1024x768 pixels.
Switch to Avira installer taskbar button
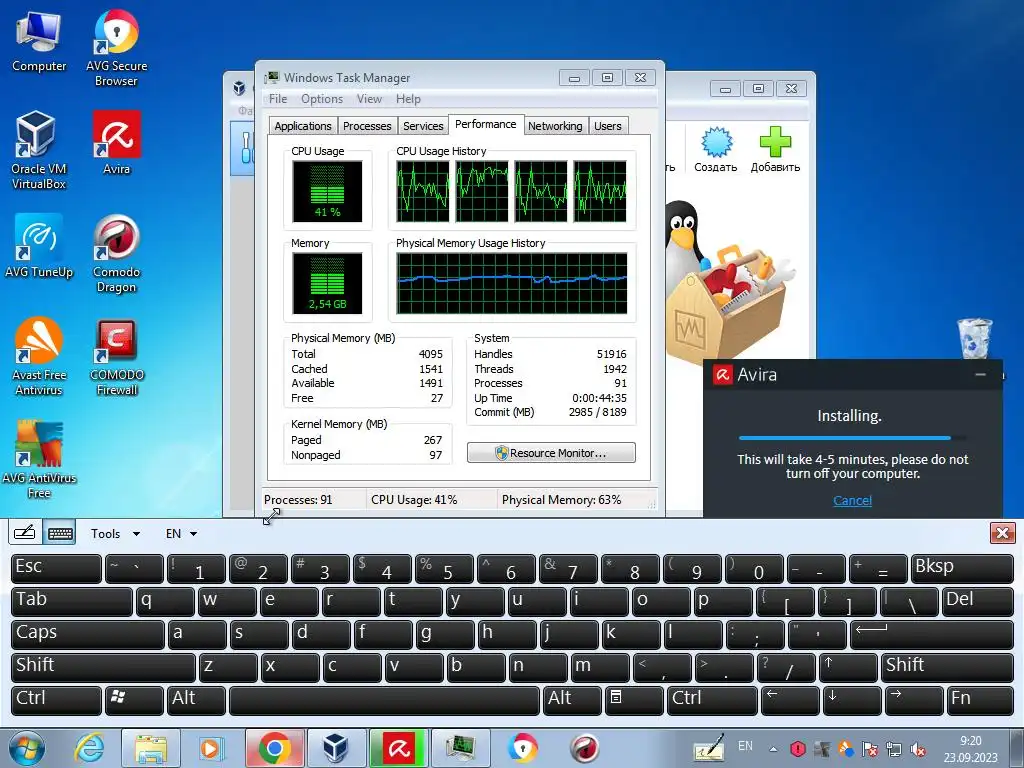398,748
